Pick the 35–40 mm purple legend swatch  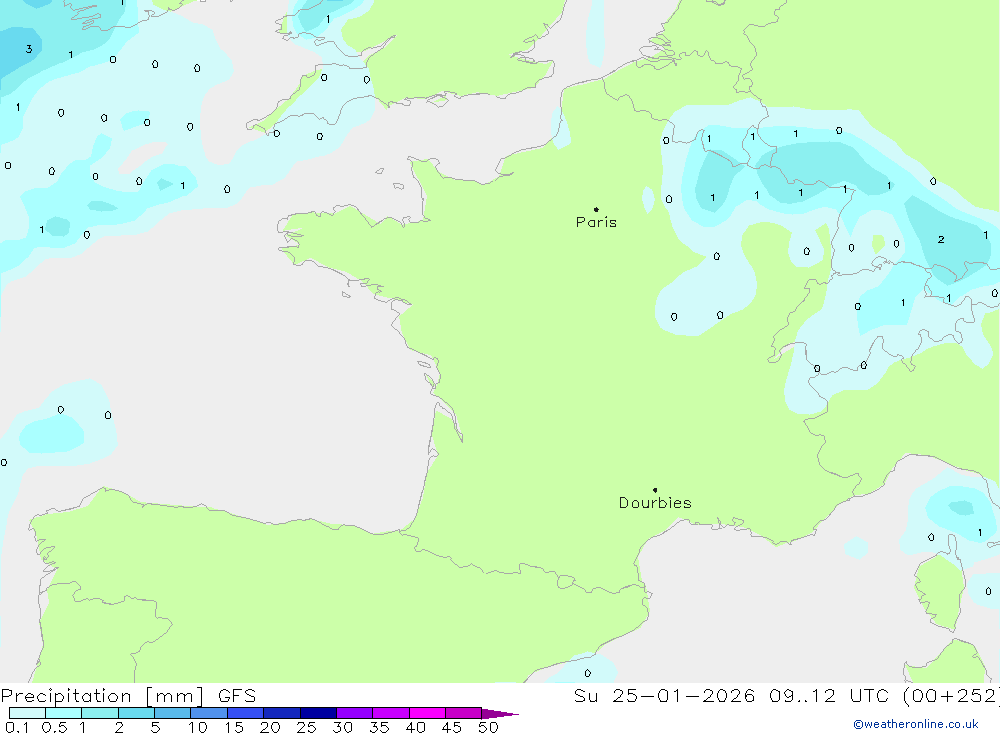391,713
